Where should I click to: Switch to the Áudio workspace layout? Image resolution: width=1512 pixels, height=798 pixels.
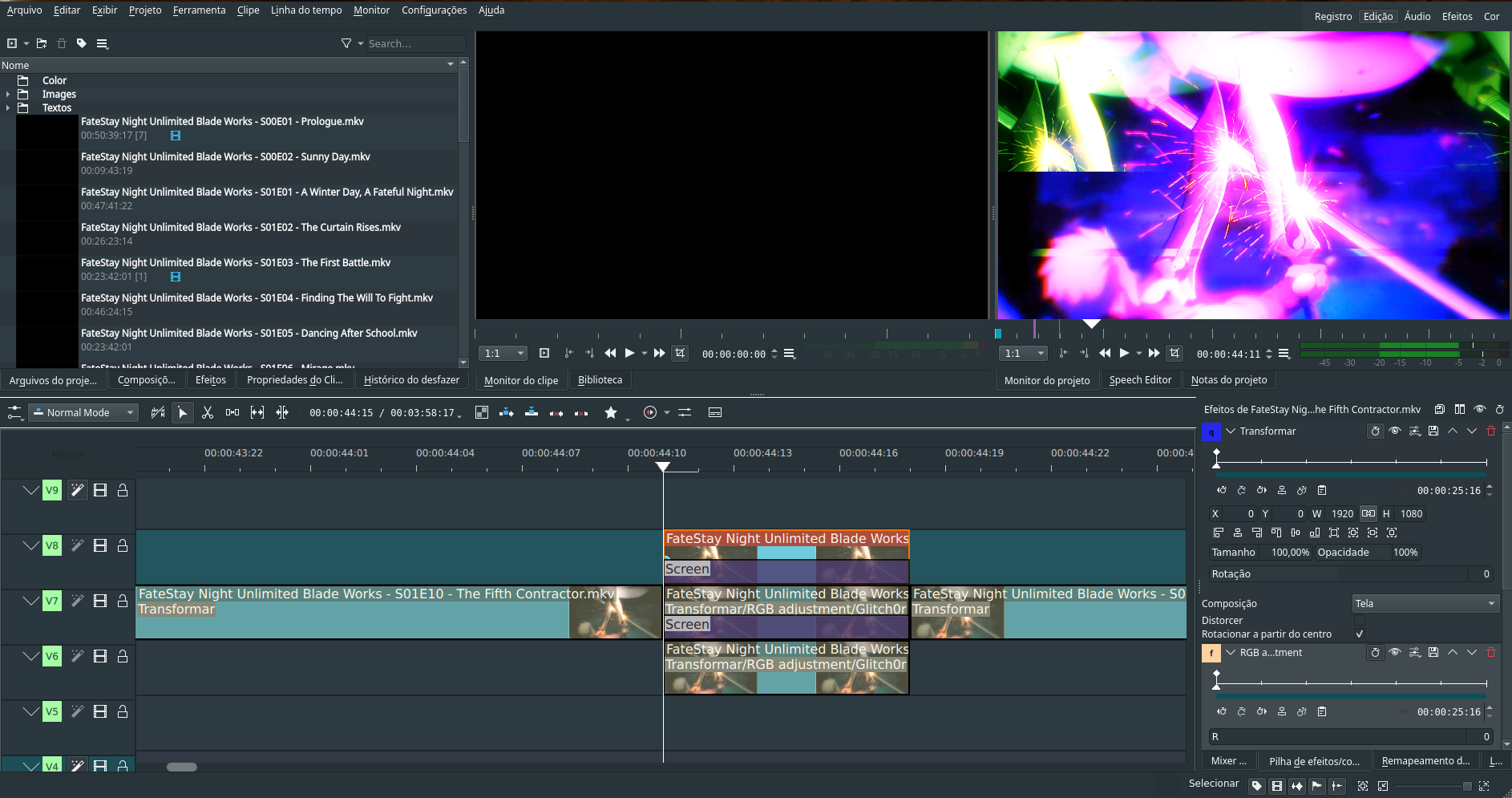[x=1417, y=16]
